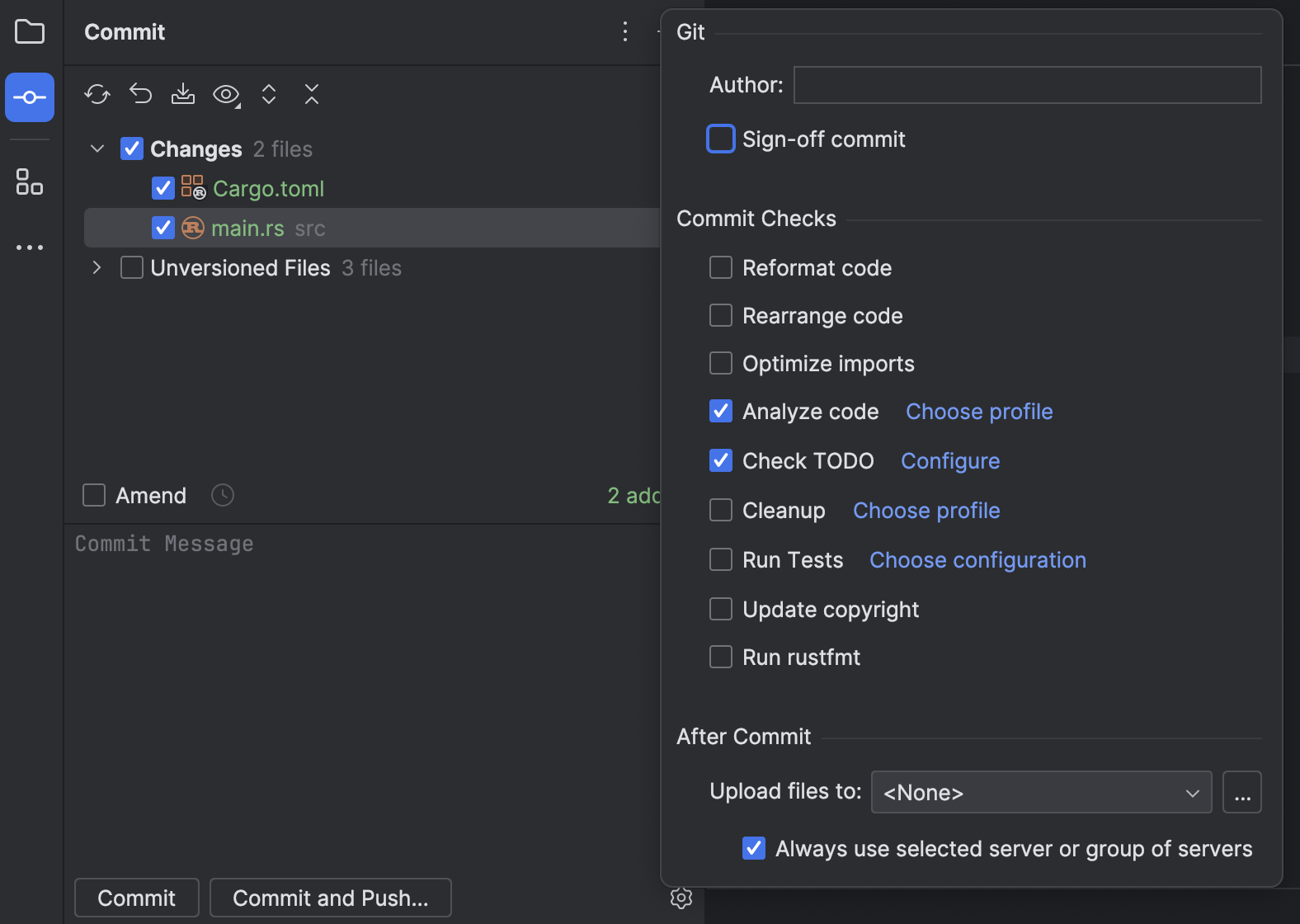Viewport: 1300px width, 924px height.
Task: Click the Expand All icon
Action: (269, 94)
